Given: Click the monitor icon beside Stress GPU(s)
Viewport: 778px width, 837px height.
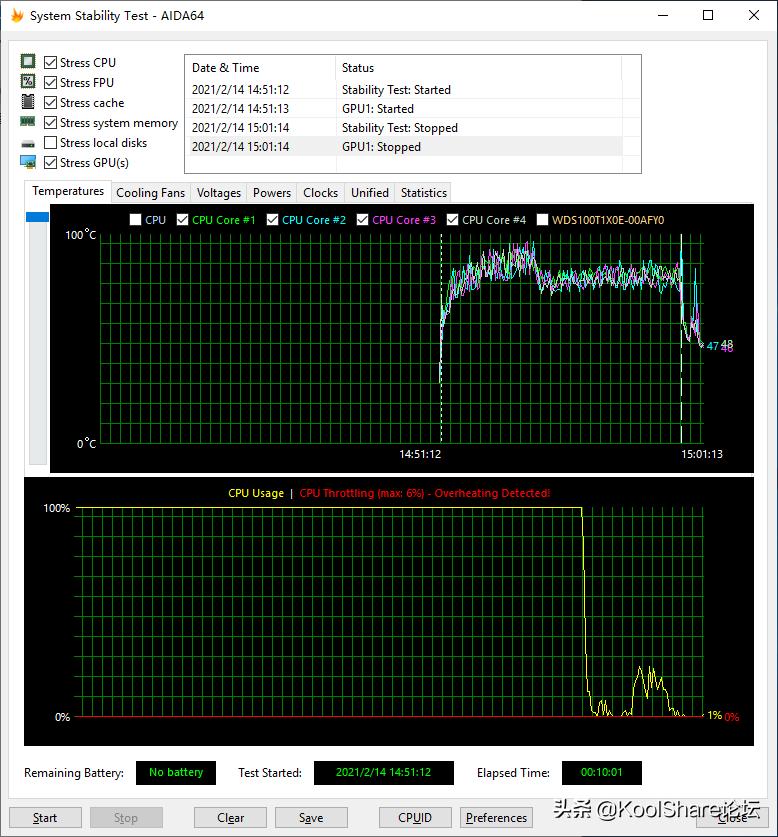Looking at the screenshot, I should pos(28,162).
